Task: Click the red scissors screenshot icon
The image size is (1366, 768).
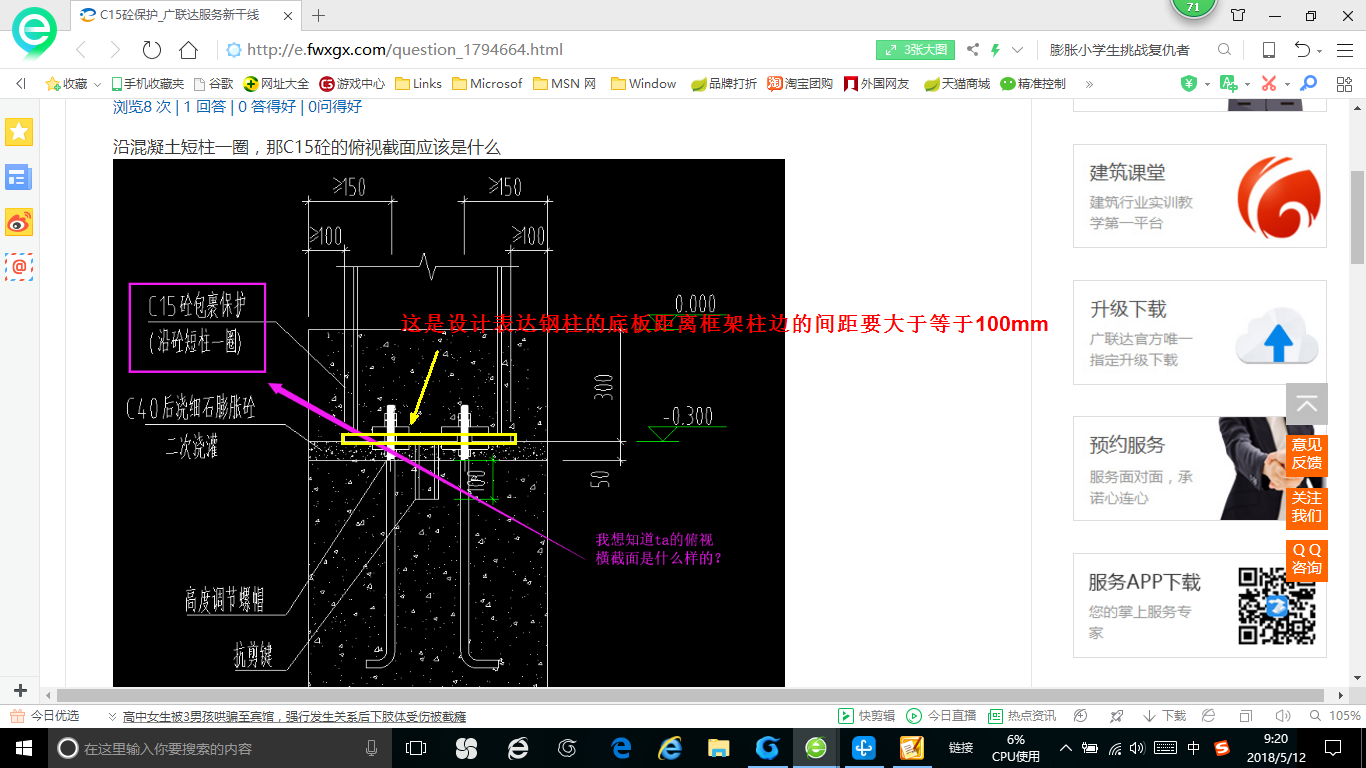Action: [x=1268, y=84]
